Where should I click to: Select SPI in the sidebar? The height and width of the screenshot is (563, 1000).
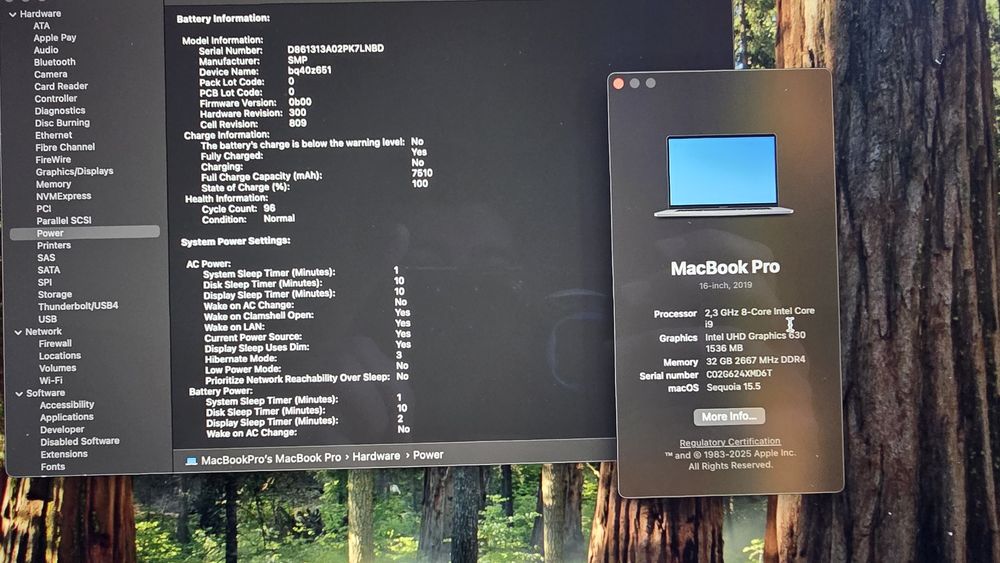tap(45, 282)
